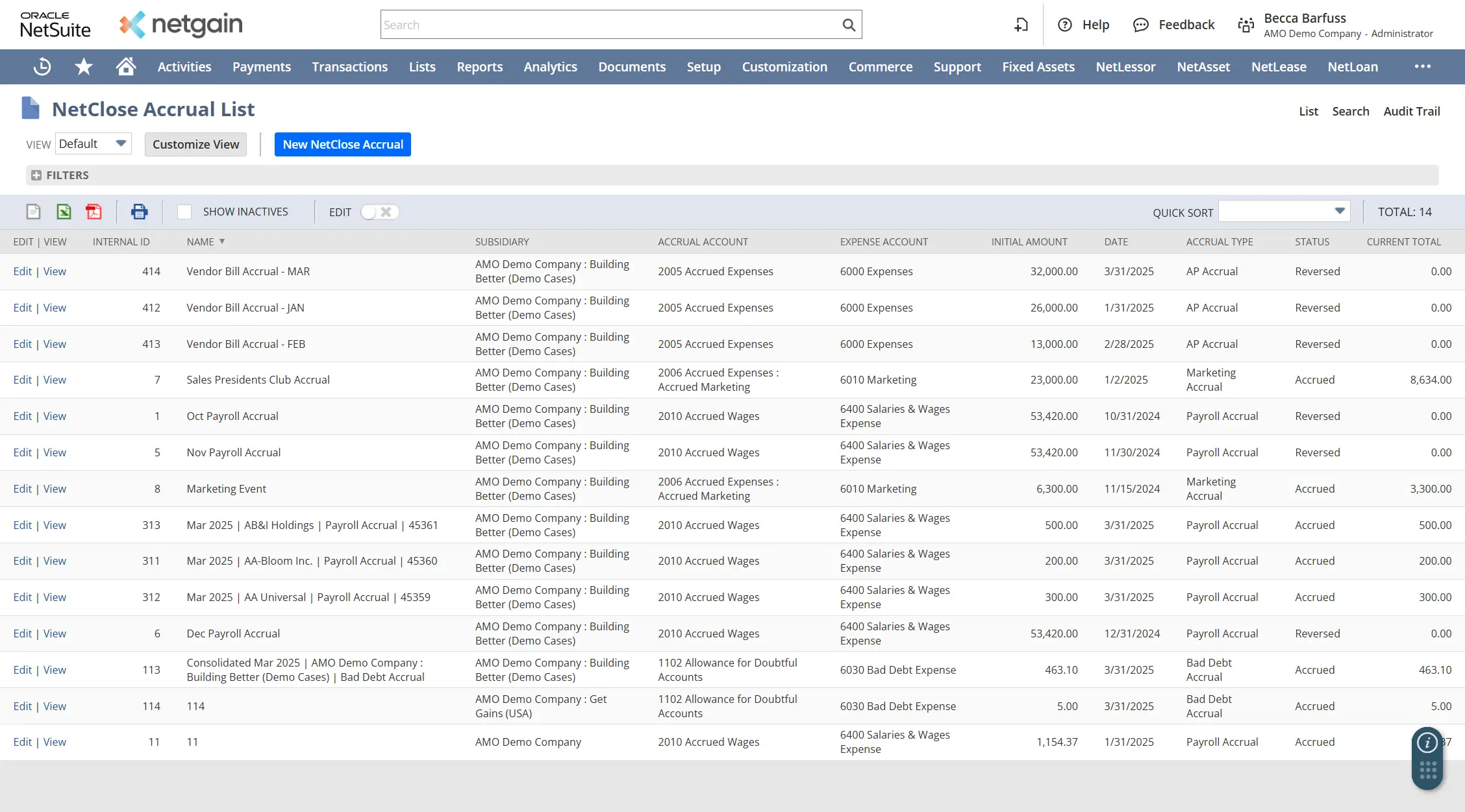Click the Netgain logo
Image resolution: width=1465 pixels, height=812 pixels.
pyautogui.click(x=181, y=25)
